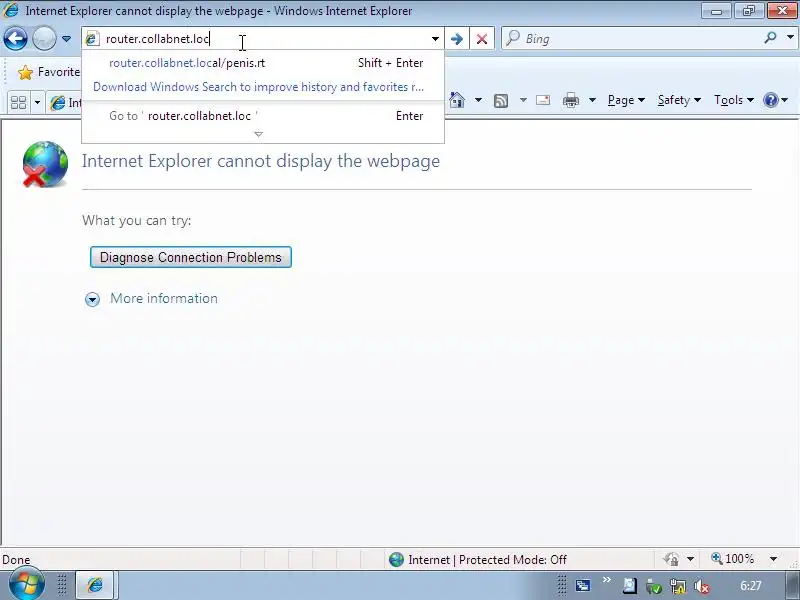Open the Print options dropdown arrow

click(x=592, y=100)
